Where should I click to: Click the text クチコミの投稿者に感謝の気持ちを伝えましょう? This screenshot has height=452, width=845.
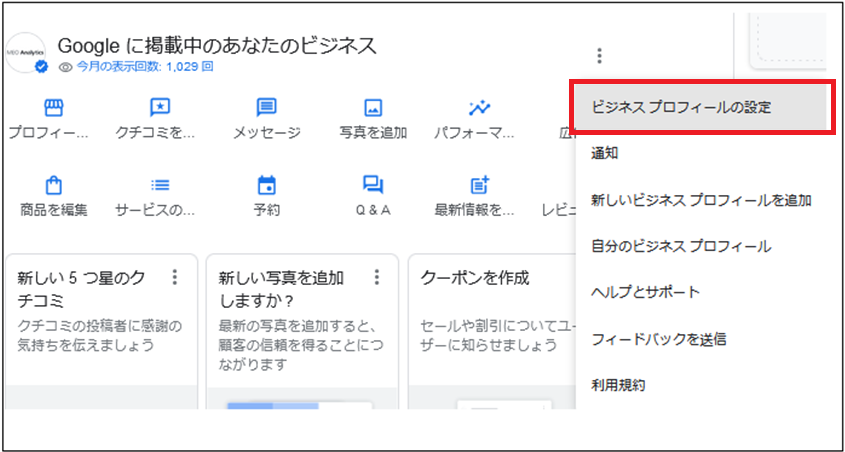(x=100, y=335)
